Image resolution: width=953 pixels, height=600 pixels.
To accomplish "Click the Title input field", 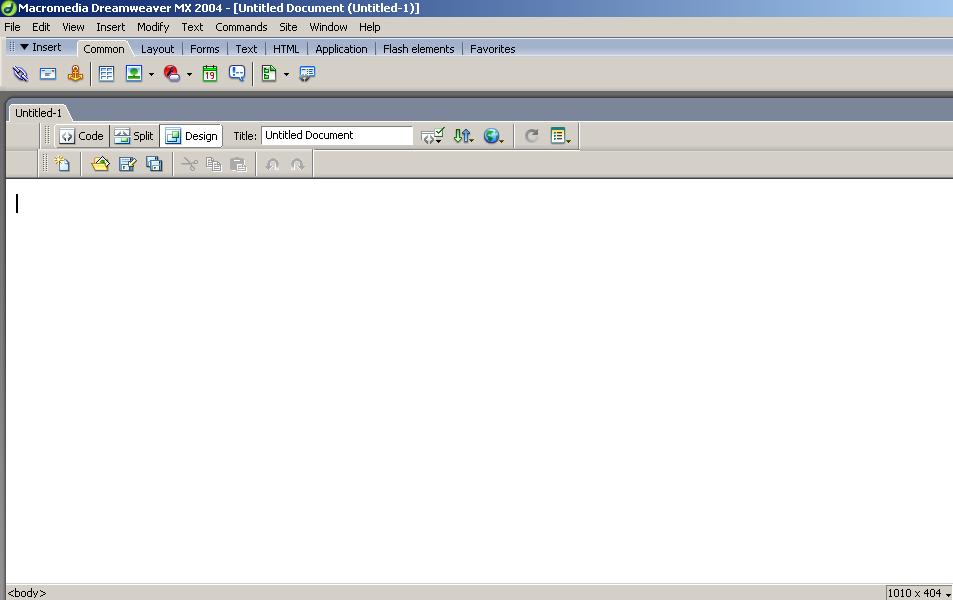I will (x=336, y=136).
